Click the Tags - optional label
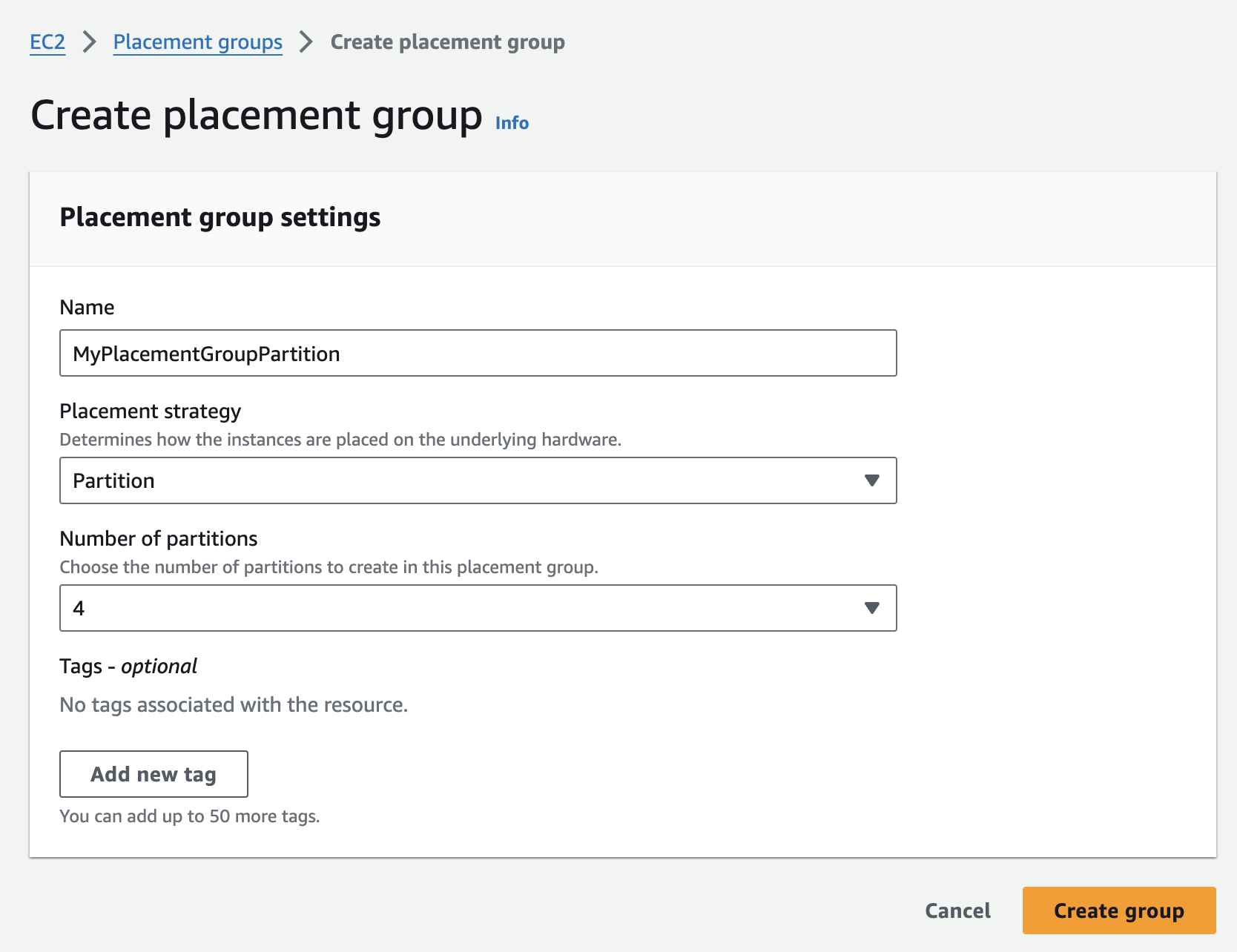Viewport: 1237px width, 952px height. click(128, 667)
